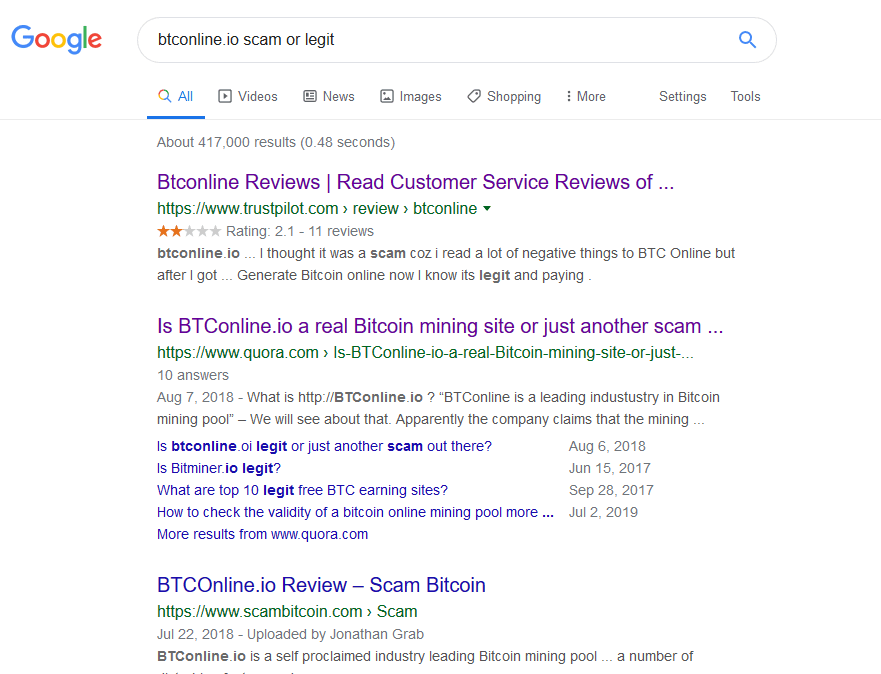Switch to the Videos tab label
Viewport: 881px width, 674px height.
[x=257, y=97]
